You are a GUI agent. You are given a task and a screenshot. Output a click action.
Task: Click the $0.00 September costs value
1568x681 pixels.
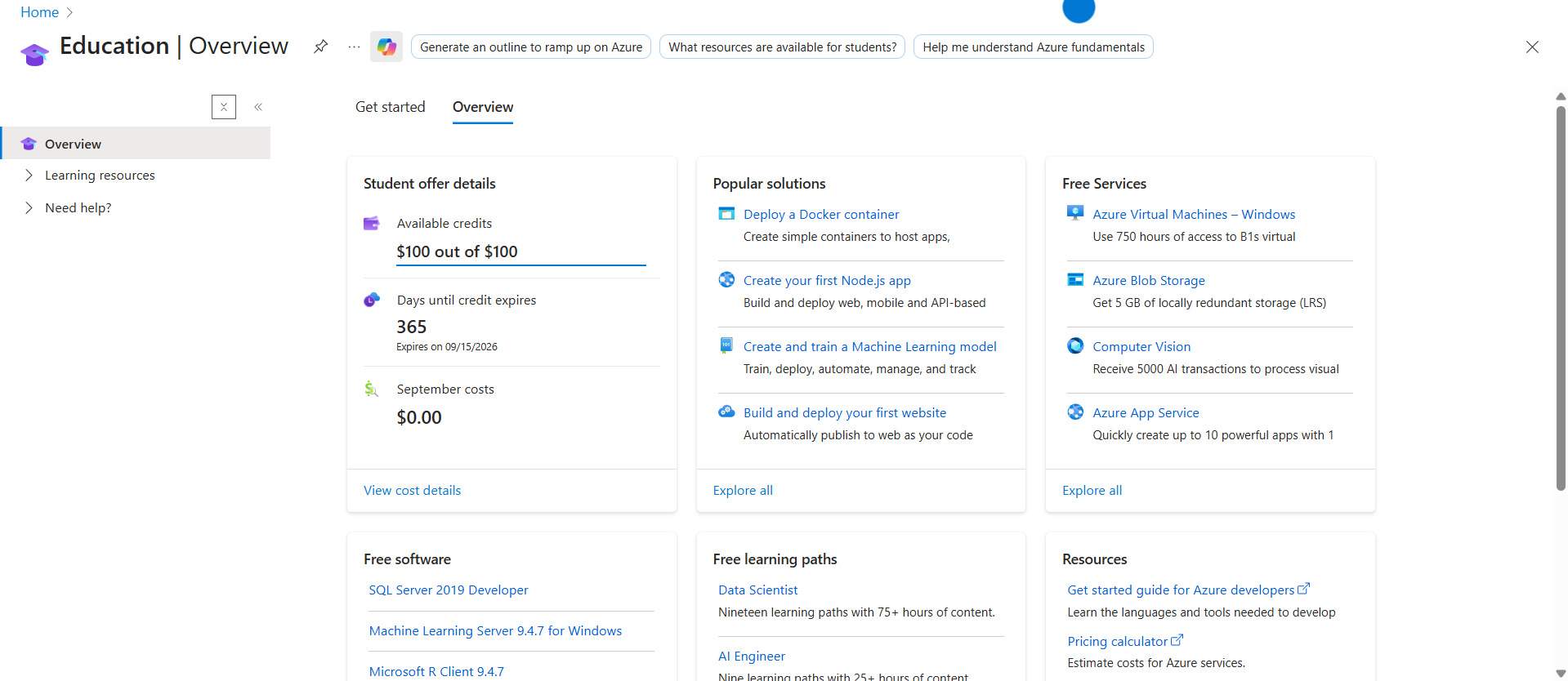click(x=419, y=417)
